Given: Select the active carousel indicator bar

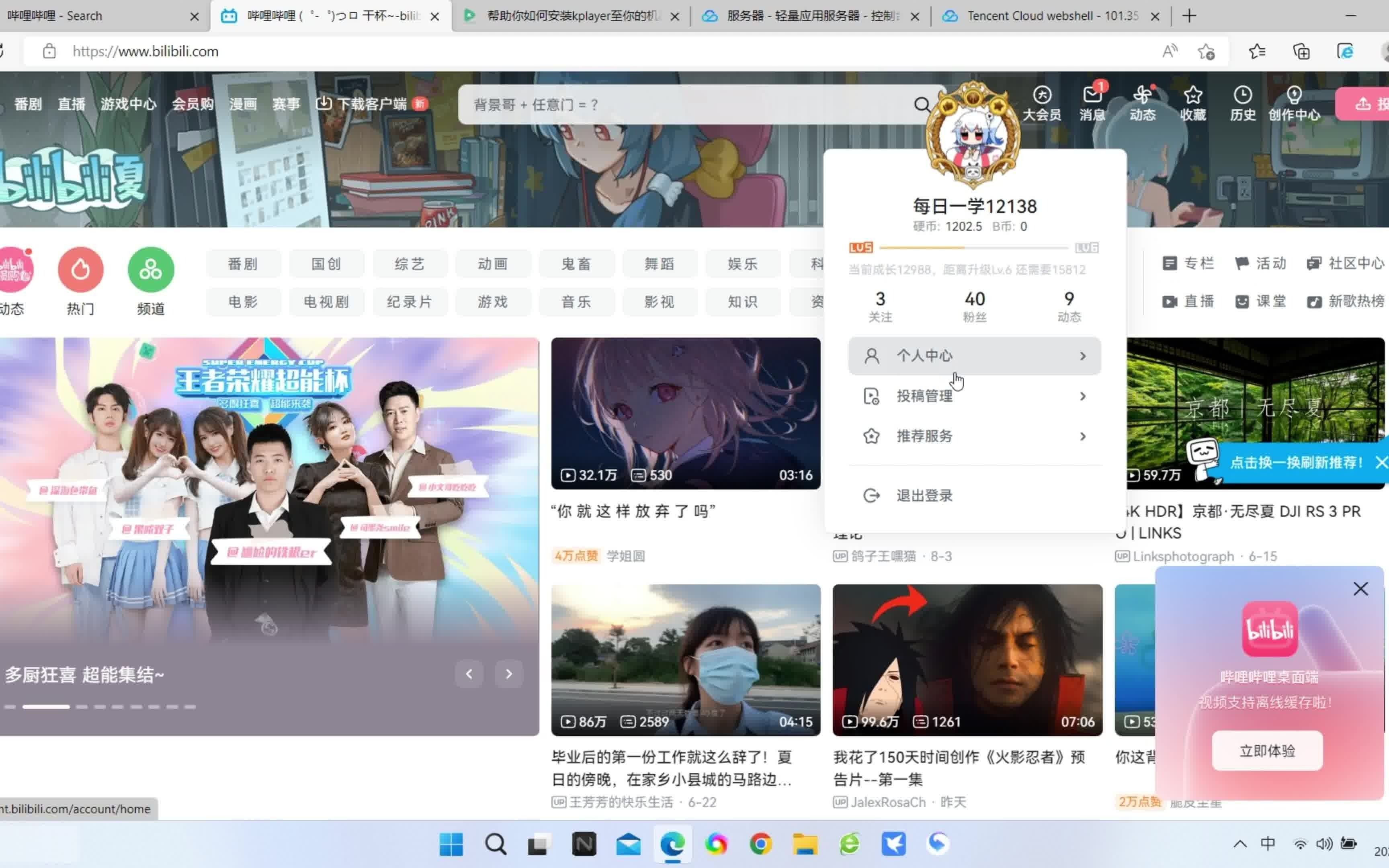Looking at the screenshot, I should [x=46, y=707].
